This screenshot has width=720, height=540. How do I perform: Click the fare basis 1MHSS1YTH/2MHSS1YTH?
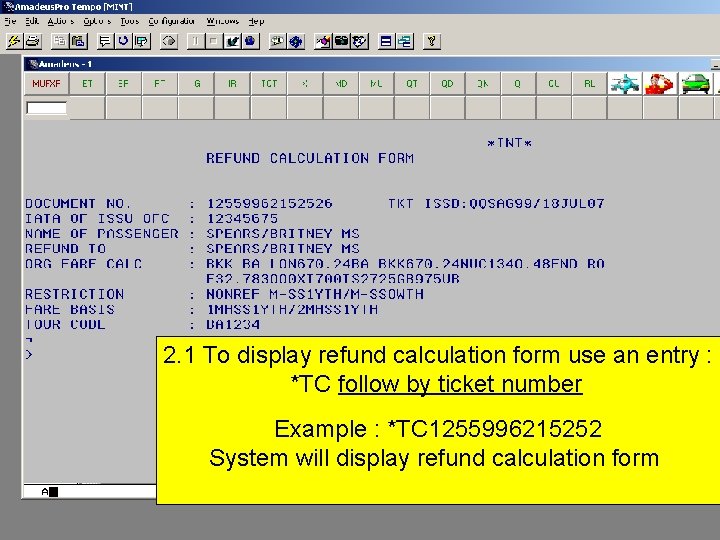click(292, 309)
